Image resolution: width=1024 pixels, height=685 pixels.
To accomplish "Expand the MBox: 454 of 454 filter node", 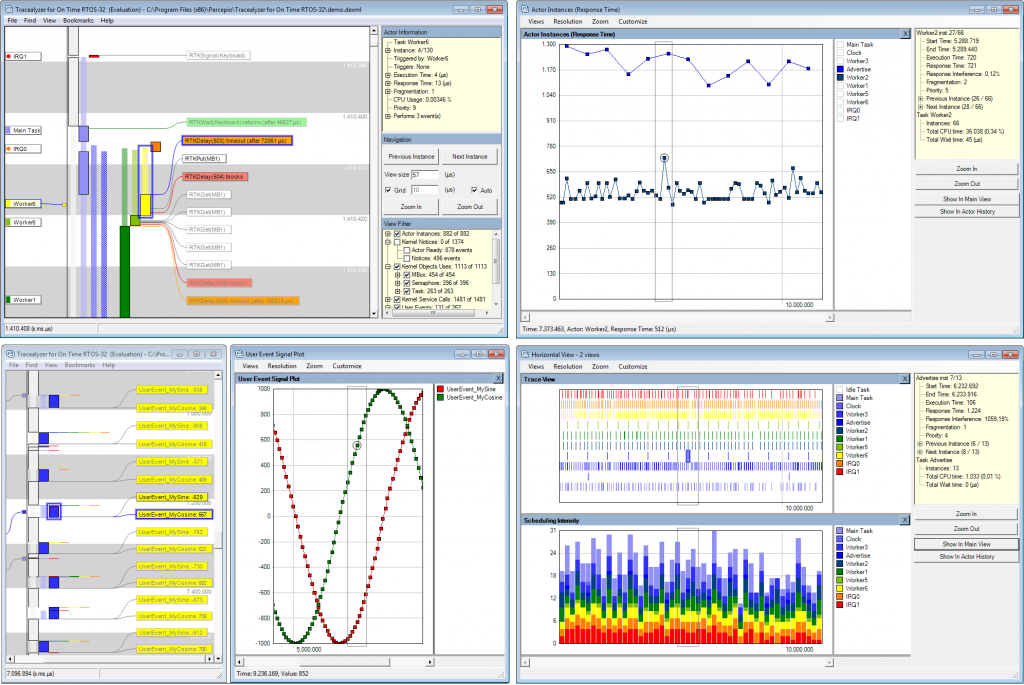I will pyautogui.click(x=397, y=275).
